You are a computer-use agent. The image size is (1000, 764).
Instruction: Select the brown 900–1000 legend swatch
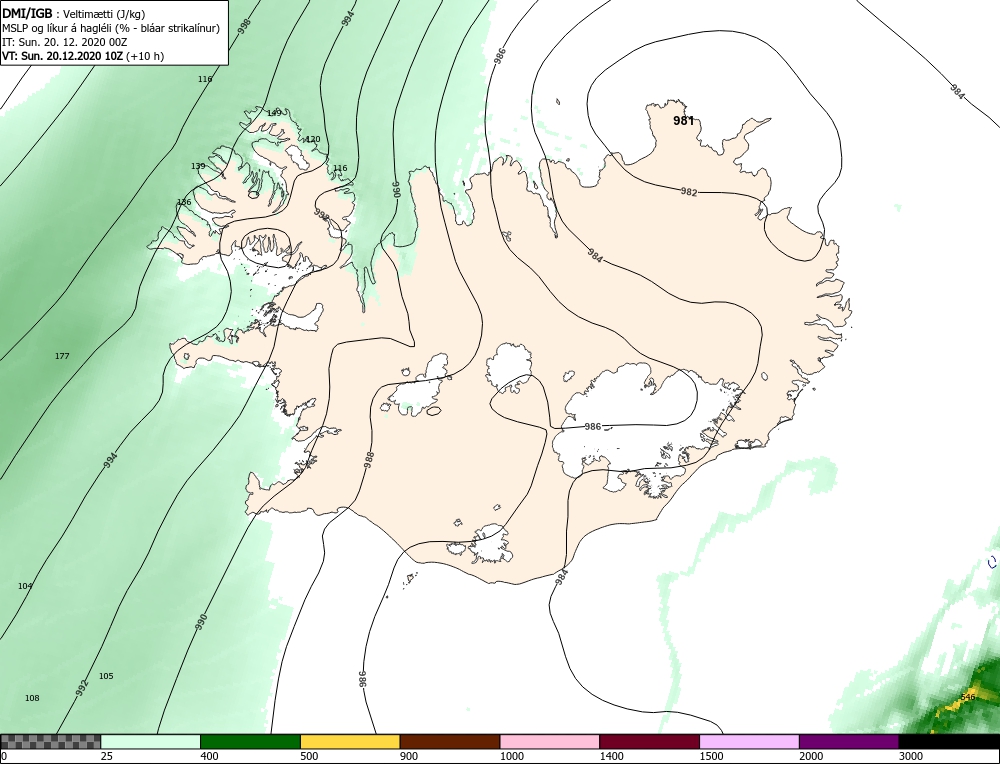tap(450, 742)
